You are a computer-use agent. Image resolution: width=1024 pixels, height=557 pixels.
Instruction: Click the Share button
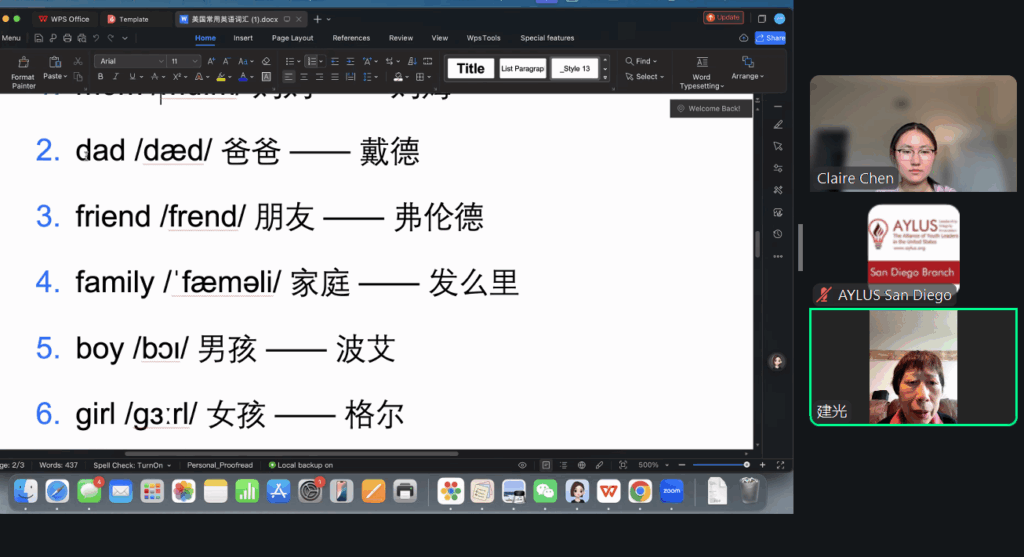click(x=770, y=38)
